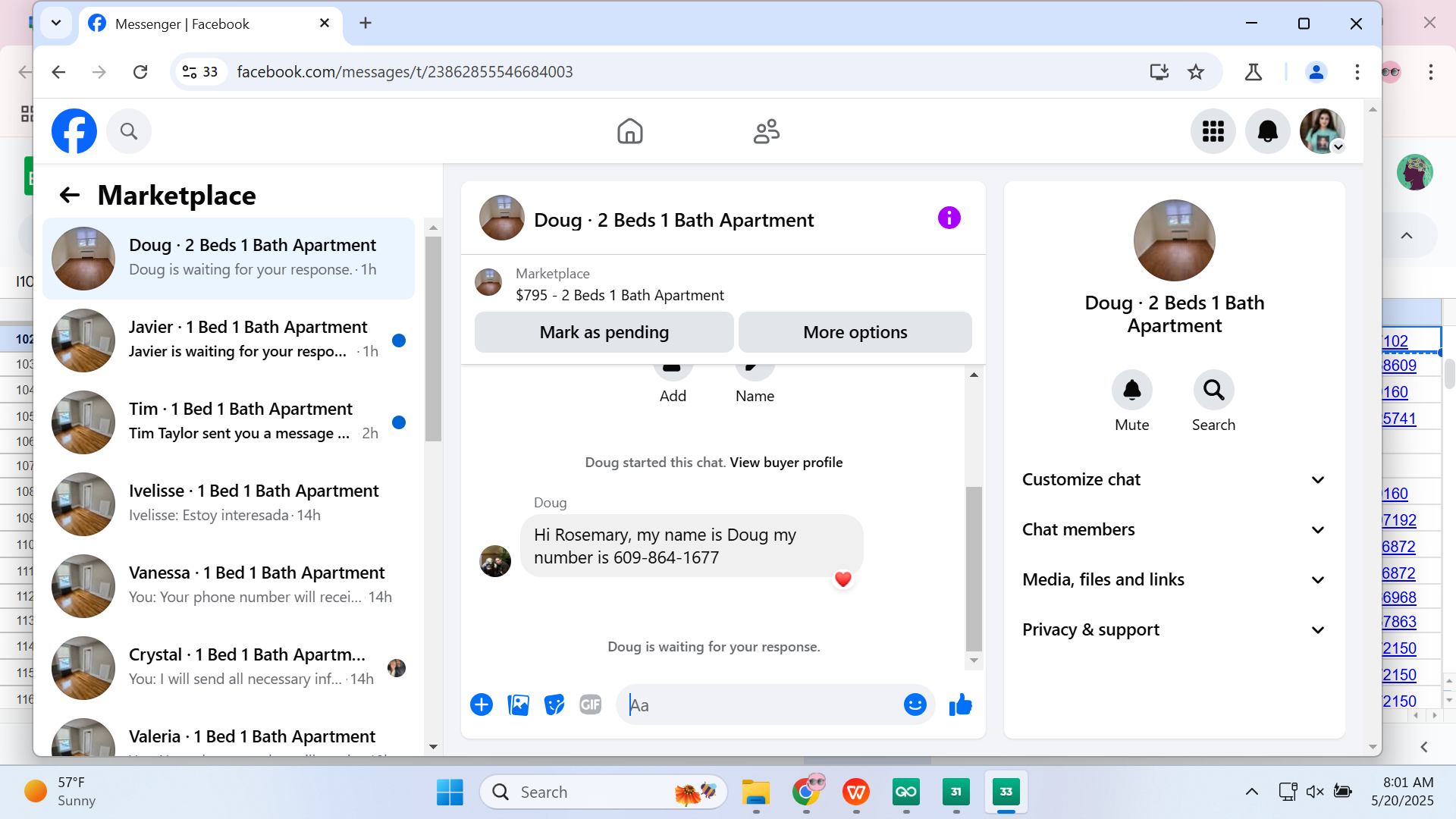The height and width of the screenshot is (819, 1456).
Task: Open the Facebook menu grid icon
Action: [1213, 132]
